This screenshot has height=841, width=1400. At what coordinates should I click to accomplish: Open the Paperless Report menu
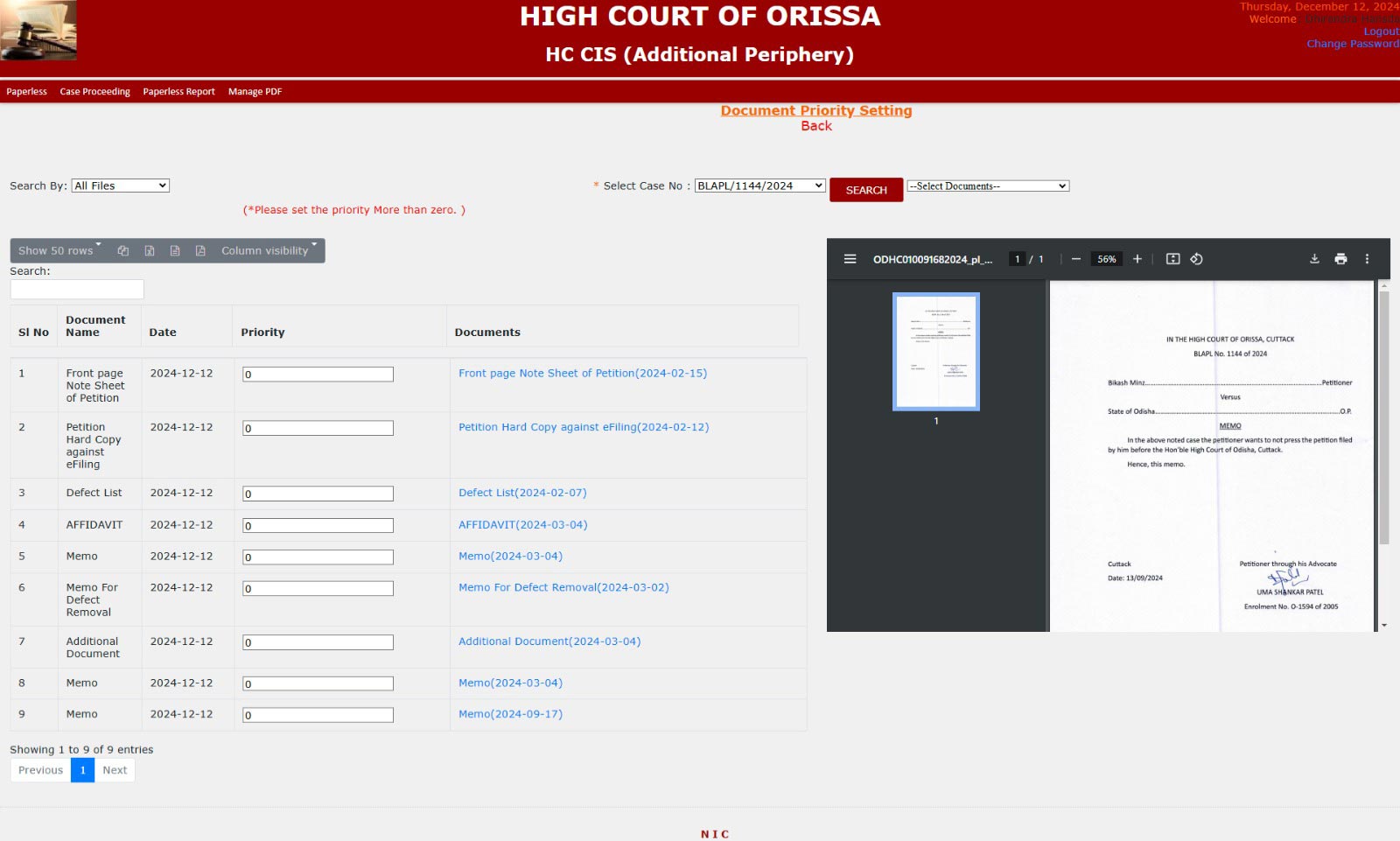(178, 92)
